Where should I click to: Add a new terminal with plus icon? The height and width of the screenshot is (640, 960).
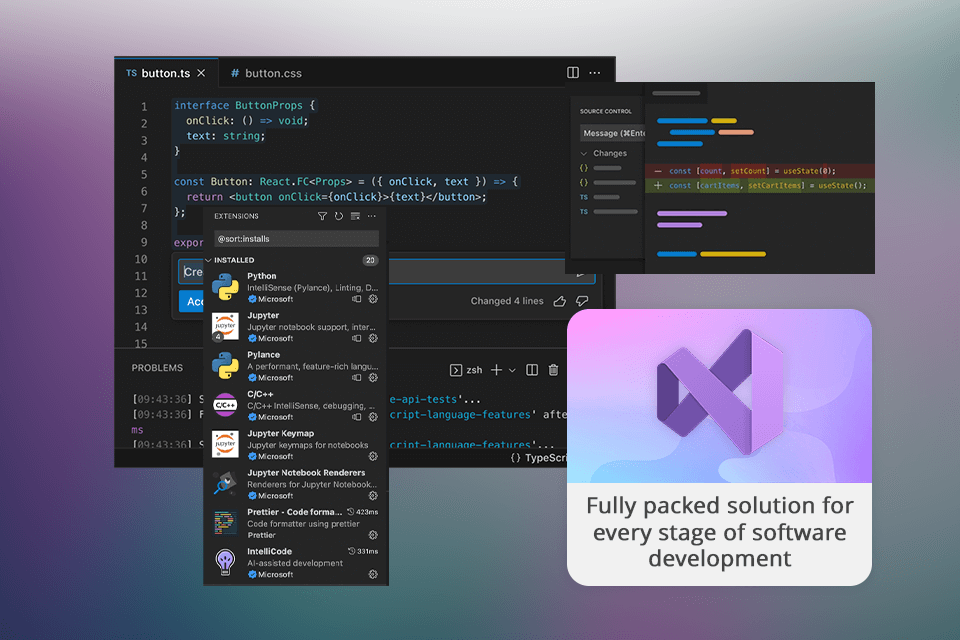pyautogui.click(x=497, y=370)
